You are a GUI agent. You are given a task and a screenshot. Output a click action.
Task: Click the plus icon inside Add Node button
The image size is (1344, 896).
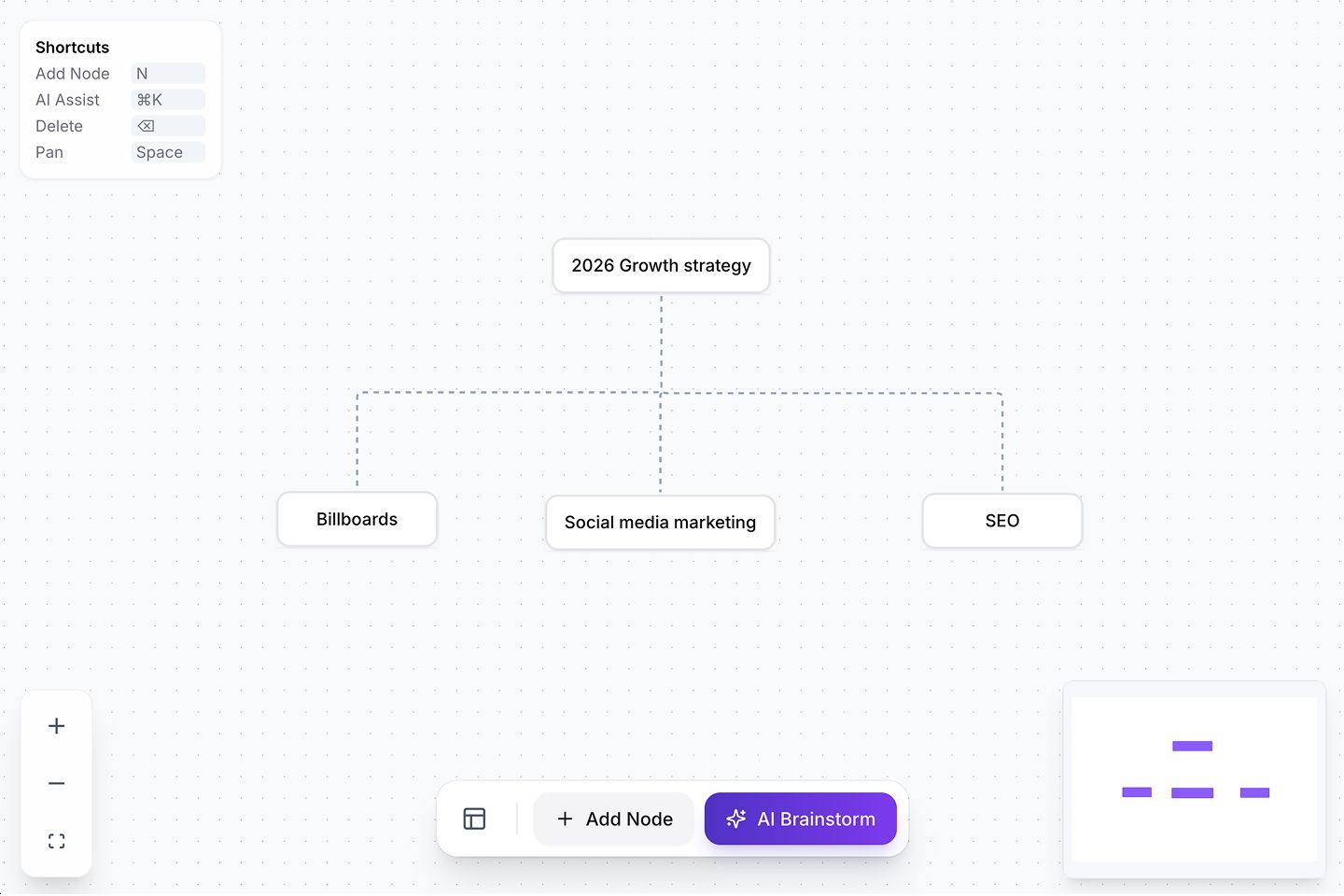[565, 819]
